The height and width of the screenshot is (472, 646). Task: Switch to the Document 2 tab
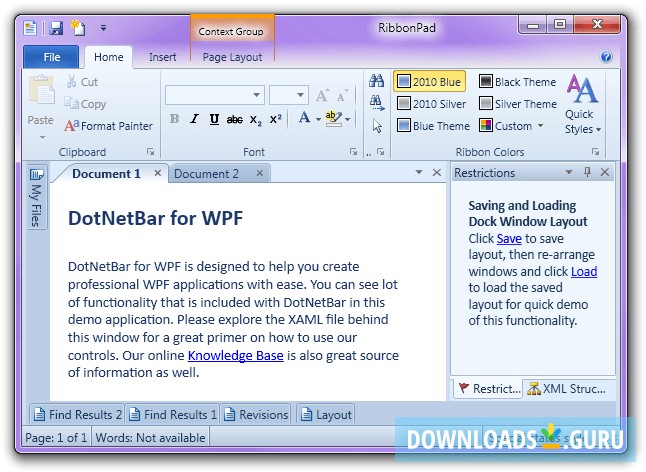[206, 173]
